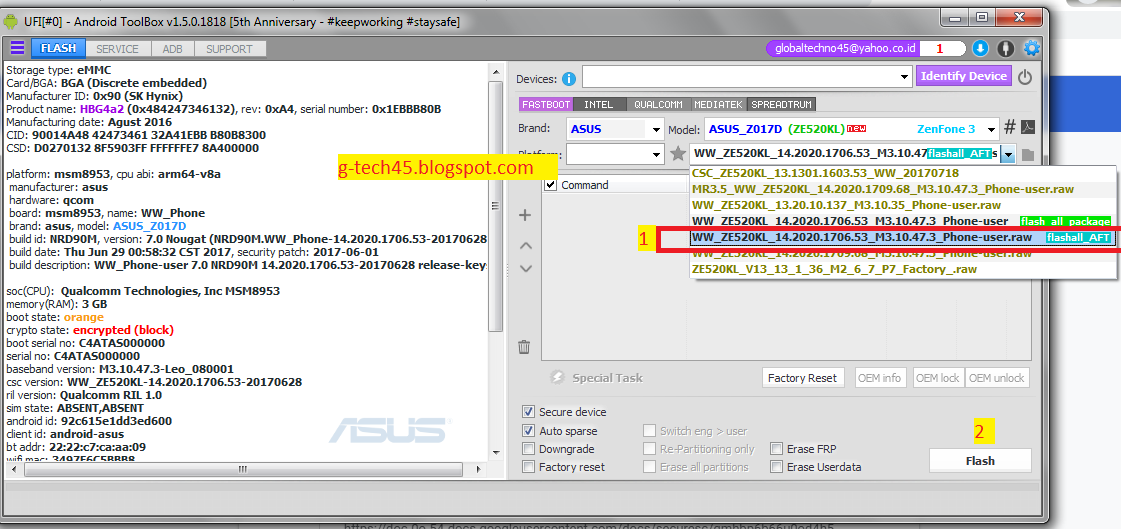1121x529 pixels.
Task: Select the FASTBOOT mode tab
Action: click(x=546, y=104)
